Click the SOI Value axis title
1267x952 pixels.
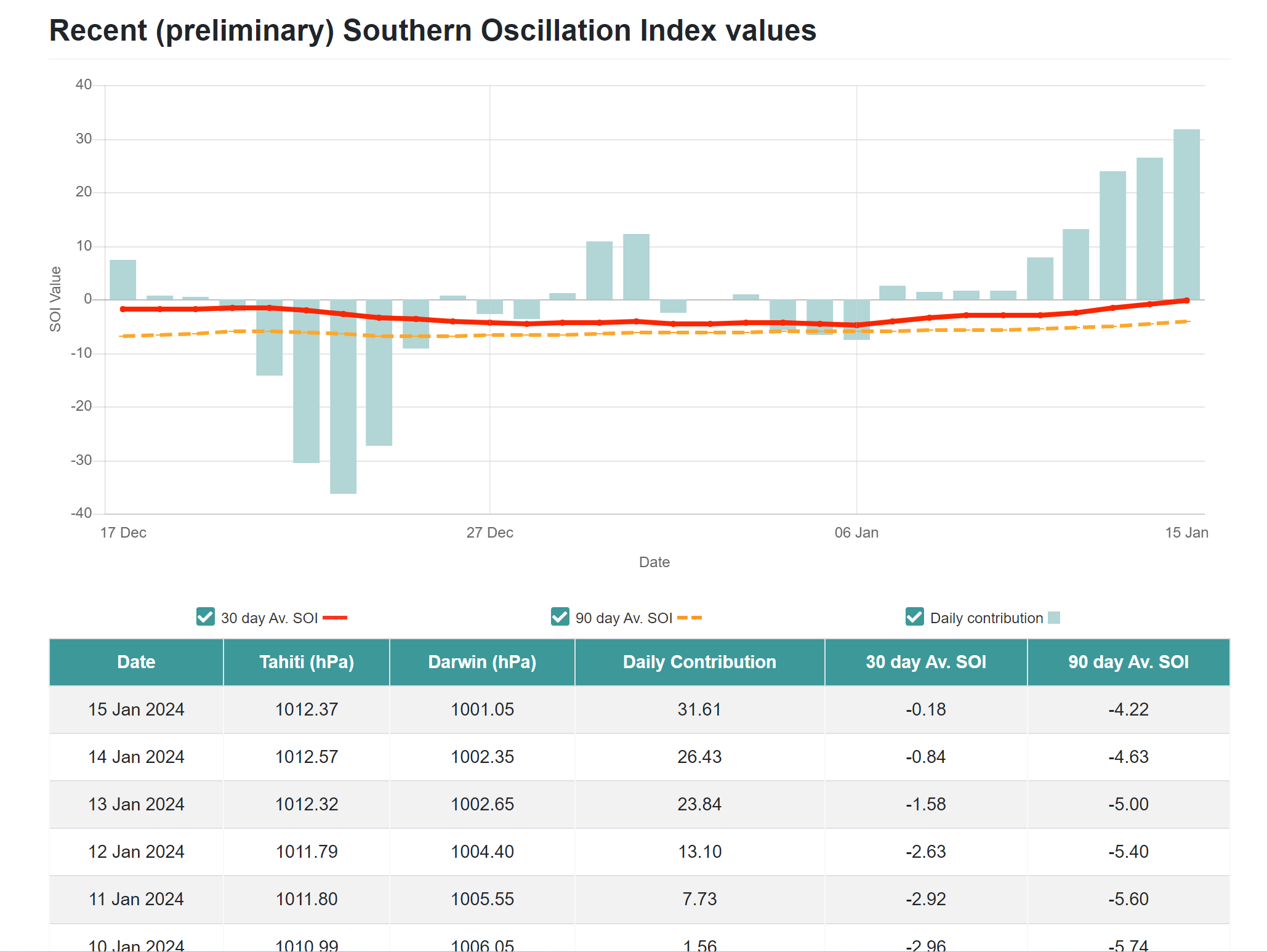point(55,299)
